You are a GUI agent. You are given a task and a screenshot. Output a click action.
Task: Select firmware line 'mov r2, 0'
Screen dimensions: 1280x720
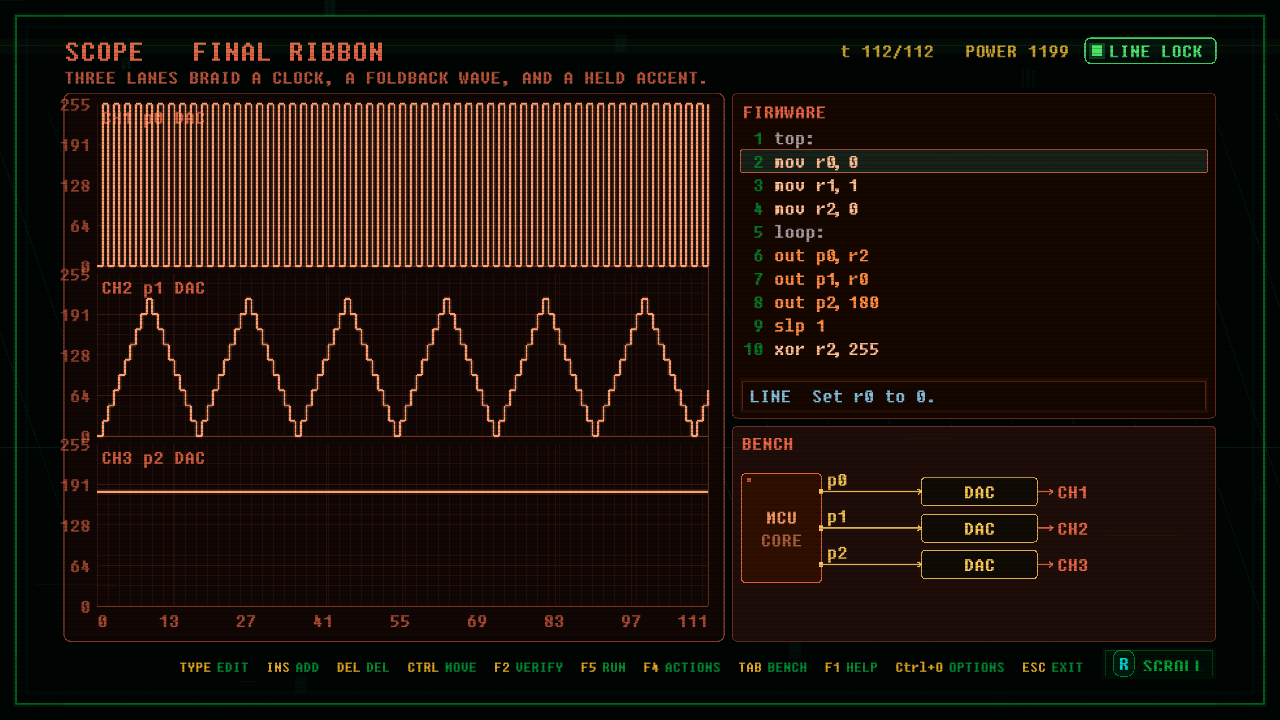point(974,208)
